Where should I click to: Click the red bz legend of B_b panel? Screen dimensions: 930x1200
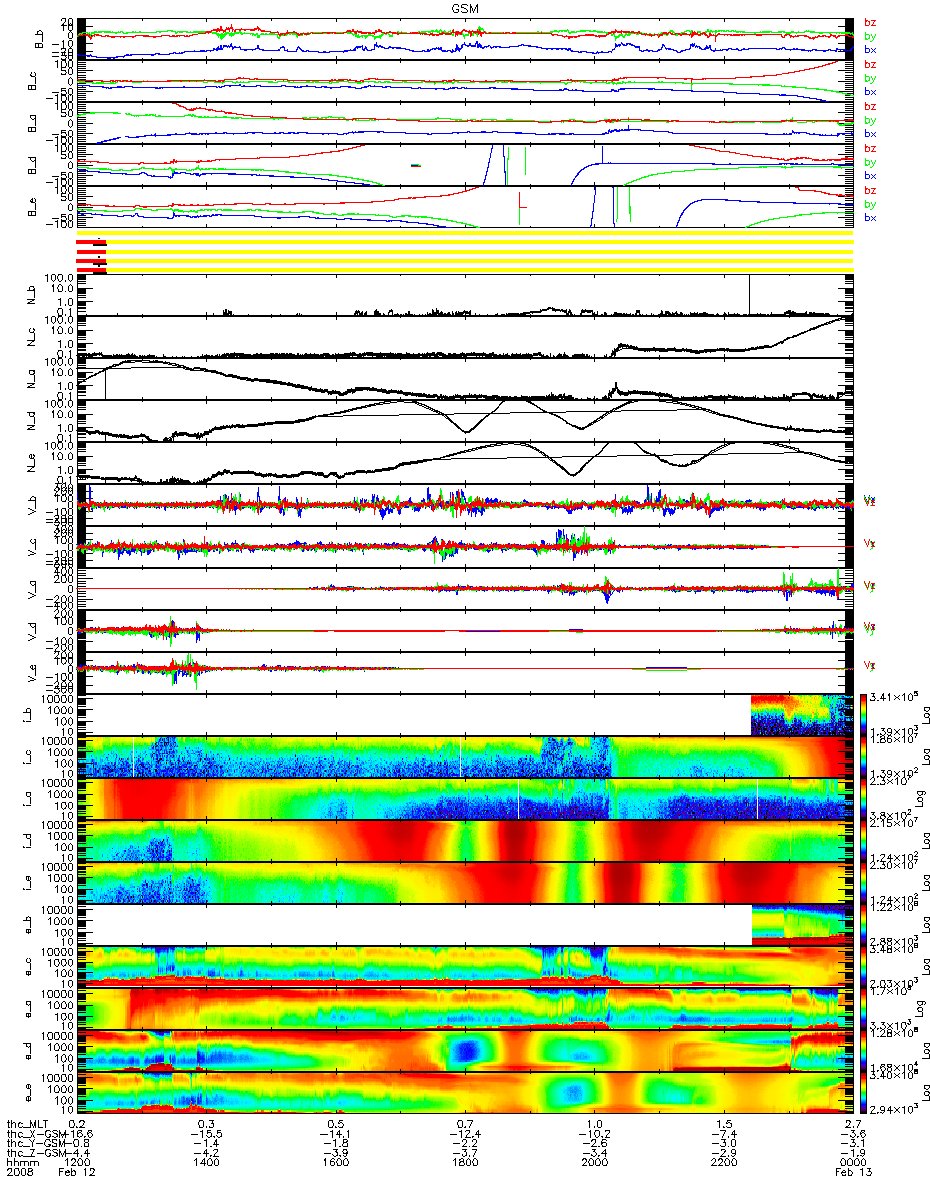870,22
